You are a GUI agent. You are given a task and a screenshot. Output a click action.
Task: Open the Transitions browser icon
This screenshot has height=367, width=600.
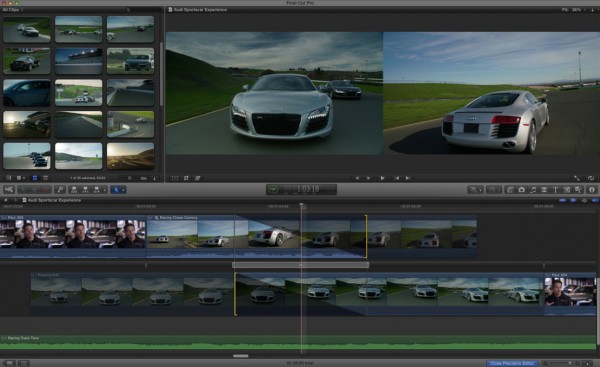click(544, 189)
